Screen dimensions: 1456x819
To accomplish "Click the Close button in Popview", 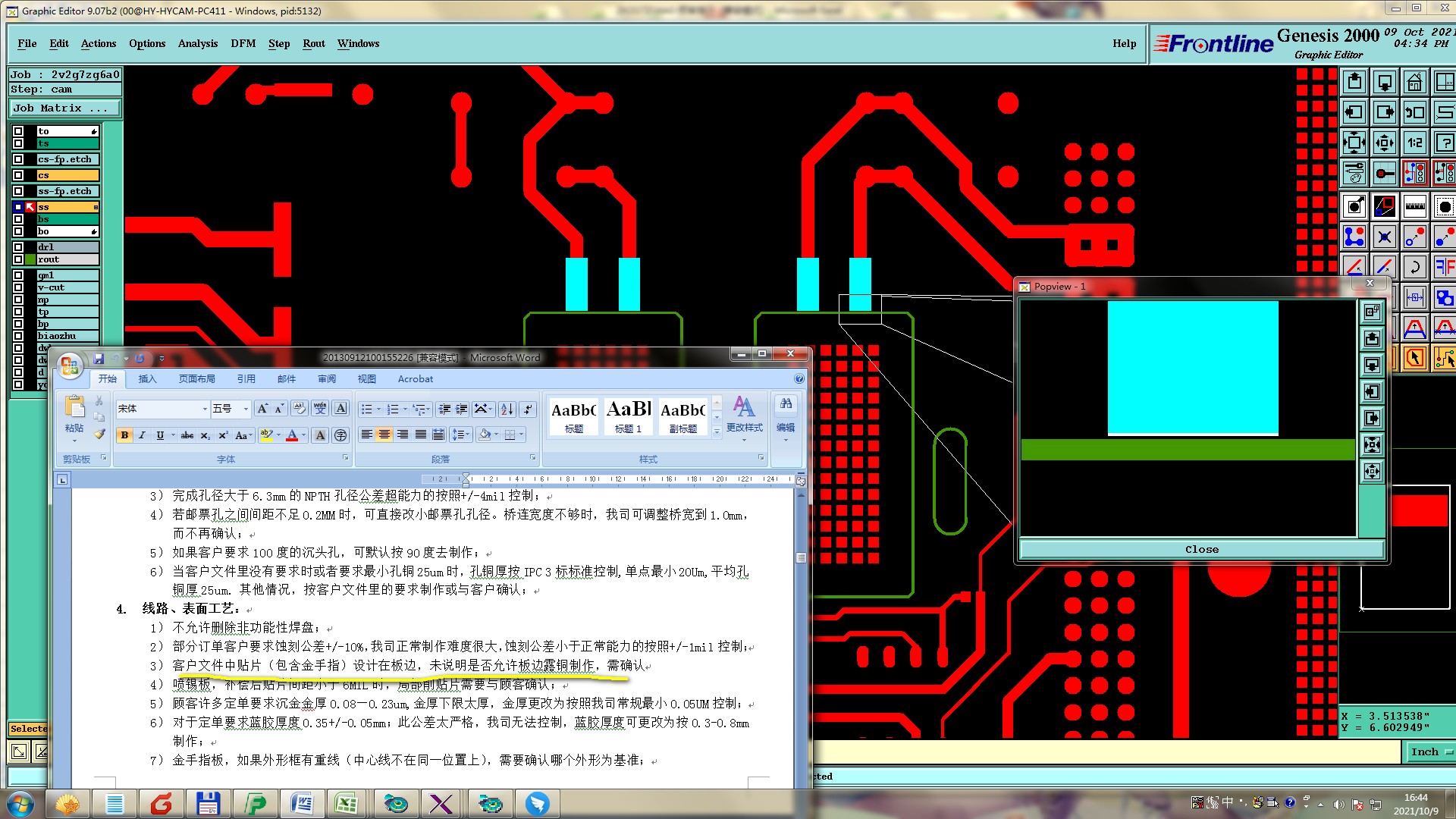I will (1201, 549).
